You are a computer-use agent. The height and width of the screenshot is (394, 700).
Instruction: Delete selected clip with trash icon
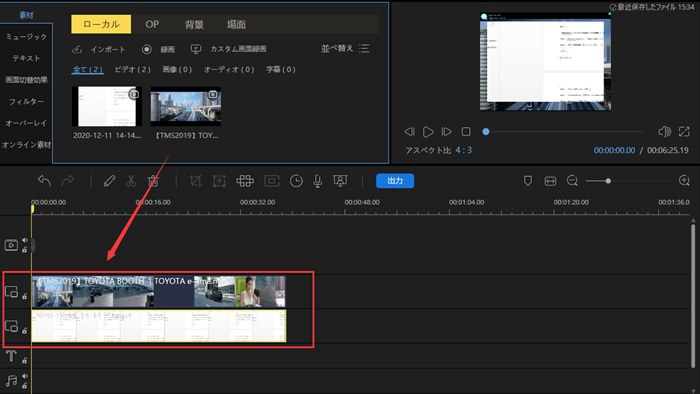point(153,181)
